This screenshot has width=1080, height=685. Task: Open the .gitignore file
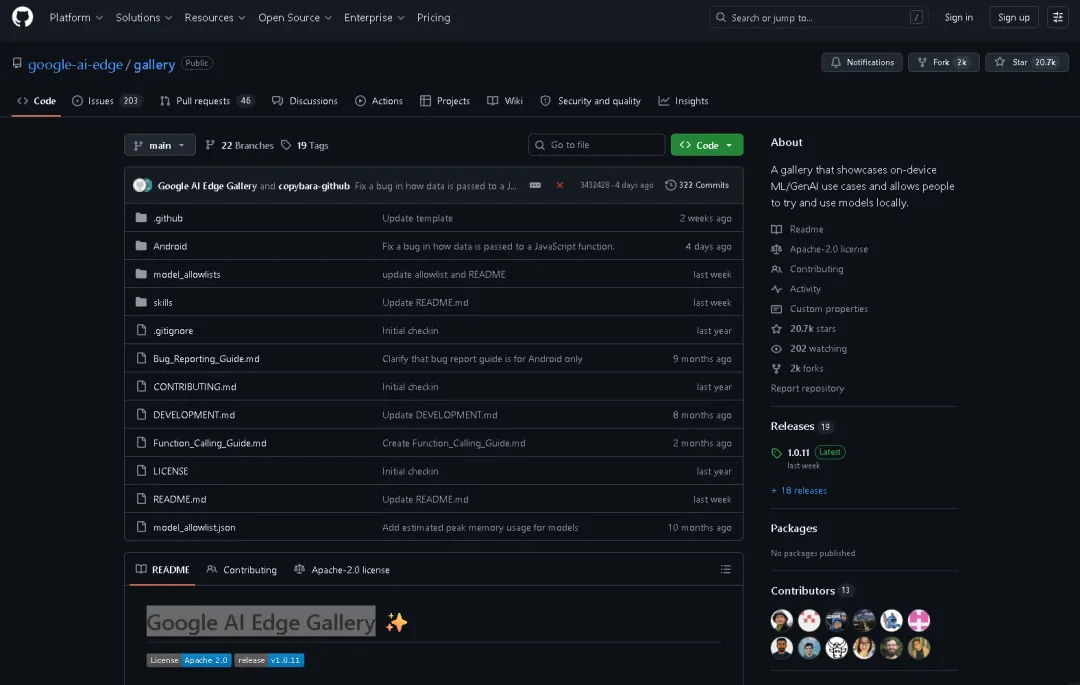point(173,331)
